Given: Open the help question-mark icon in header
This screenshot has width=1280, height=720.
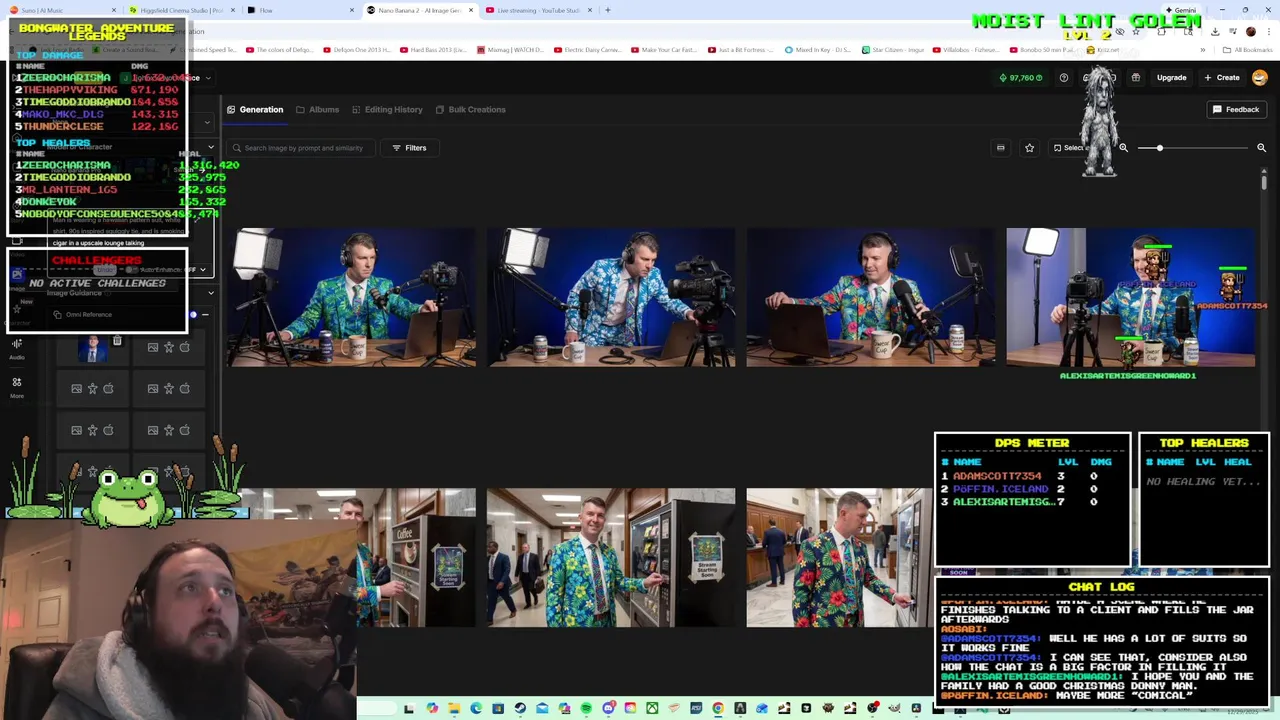Looking at the screenshot, I should pyautogui.click(x=1064, y=78).
